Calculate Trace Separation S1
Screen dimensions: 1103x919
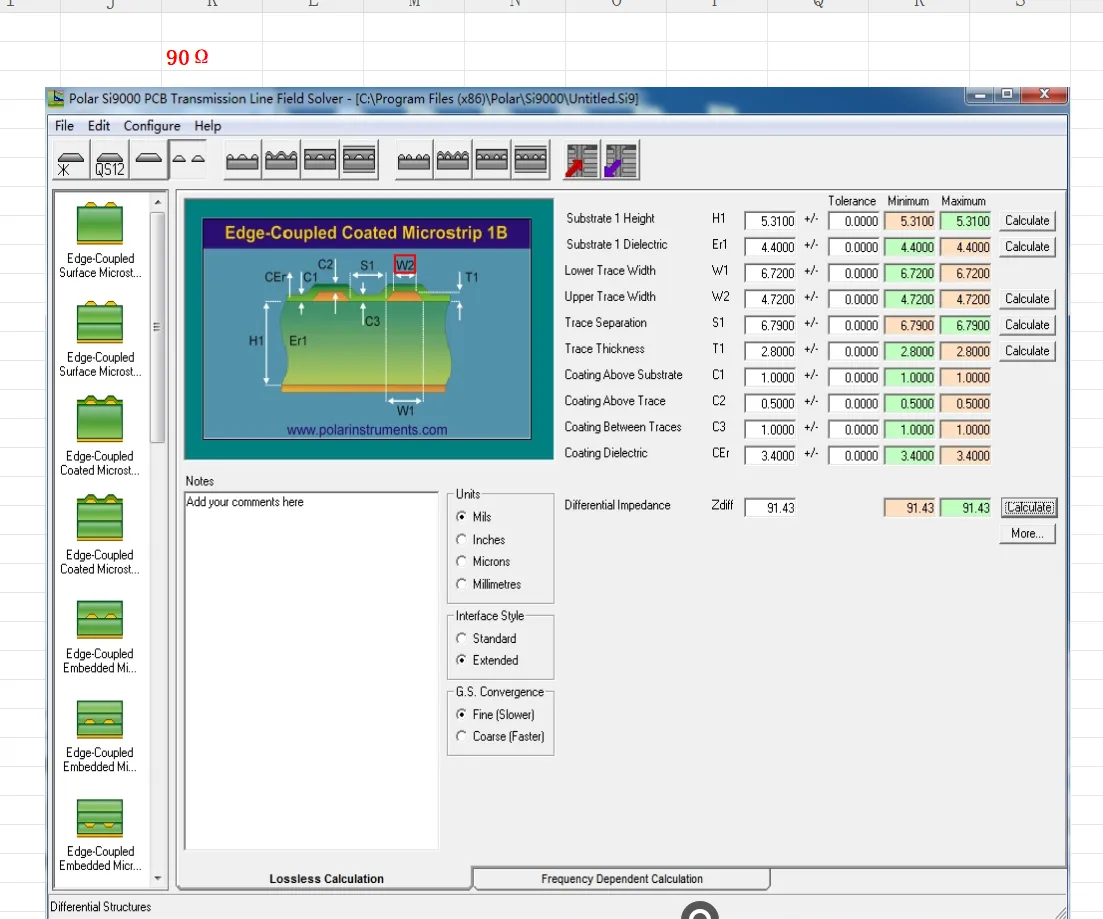coord(1027,325)
